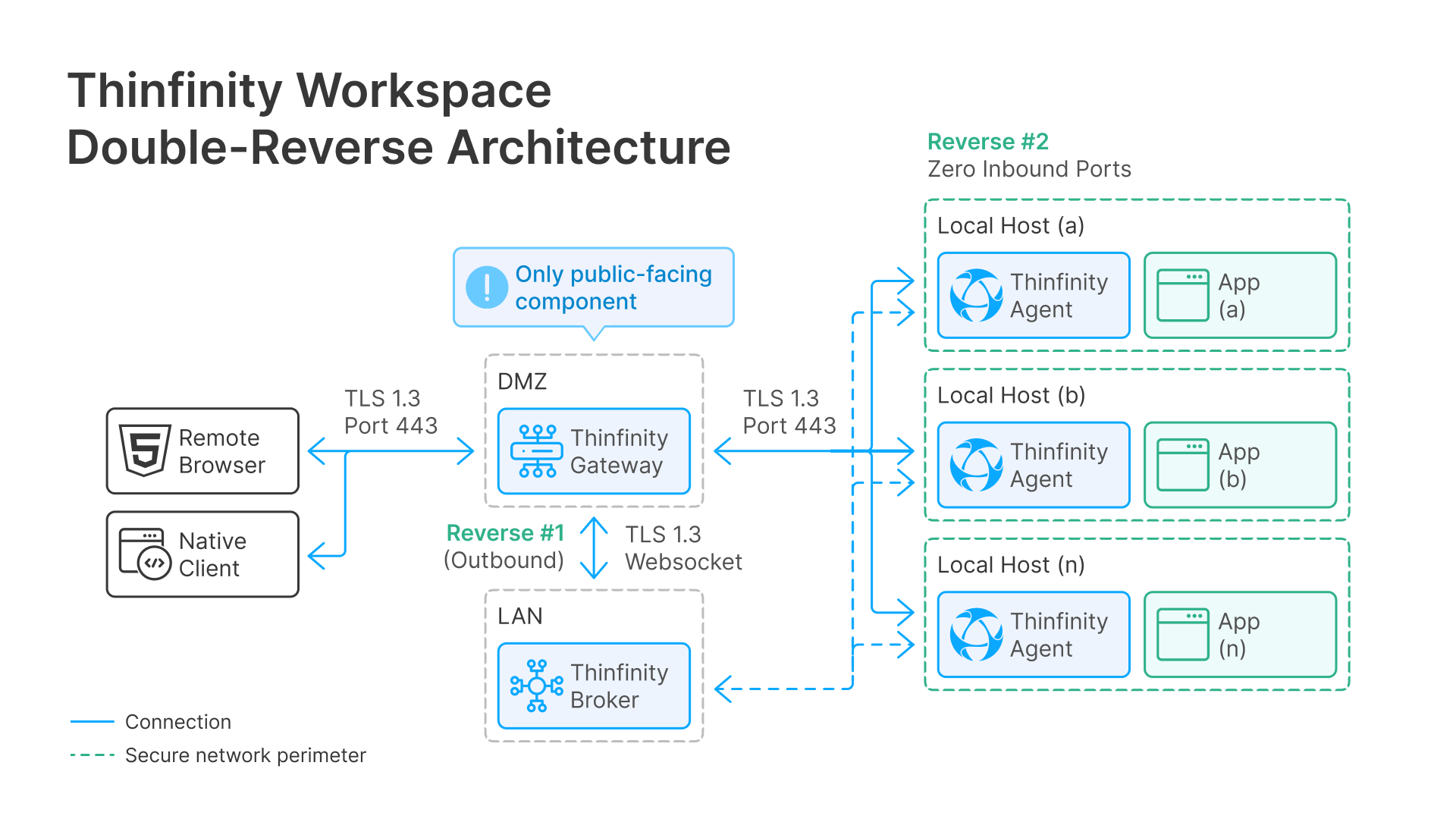The image size is (1456, 819).
Task: Click the 'Local Host (n)' label
Action: point(1011,566)
